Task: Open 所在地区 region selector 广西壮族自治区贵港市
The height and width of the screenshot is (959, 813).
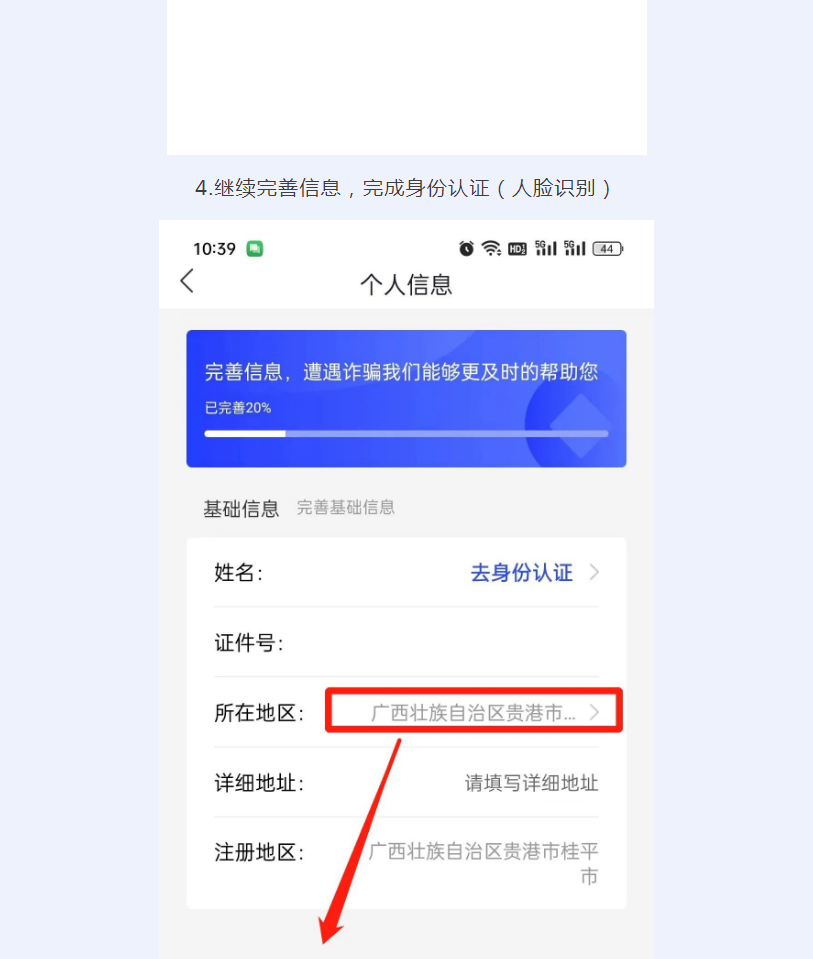Action: (x=473, y=712)
